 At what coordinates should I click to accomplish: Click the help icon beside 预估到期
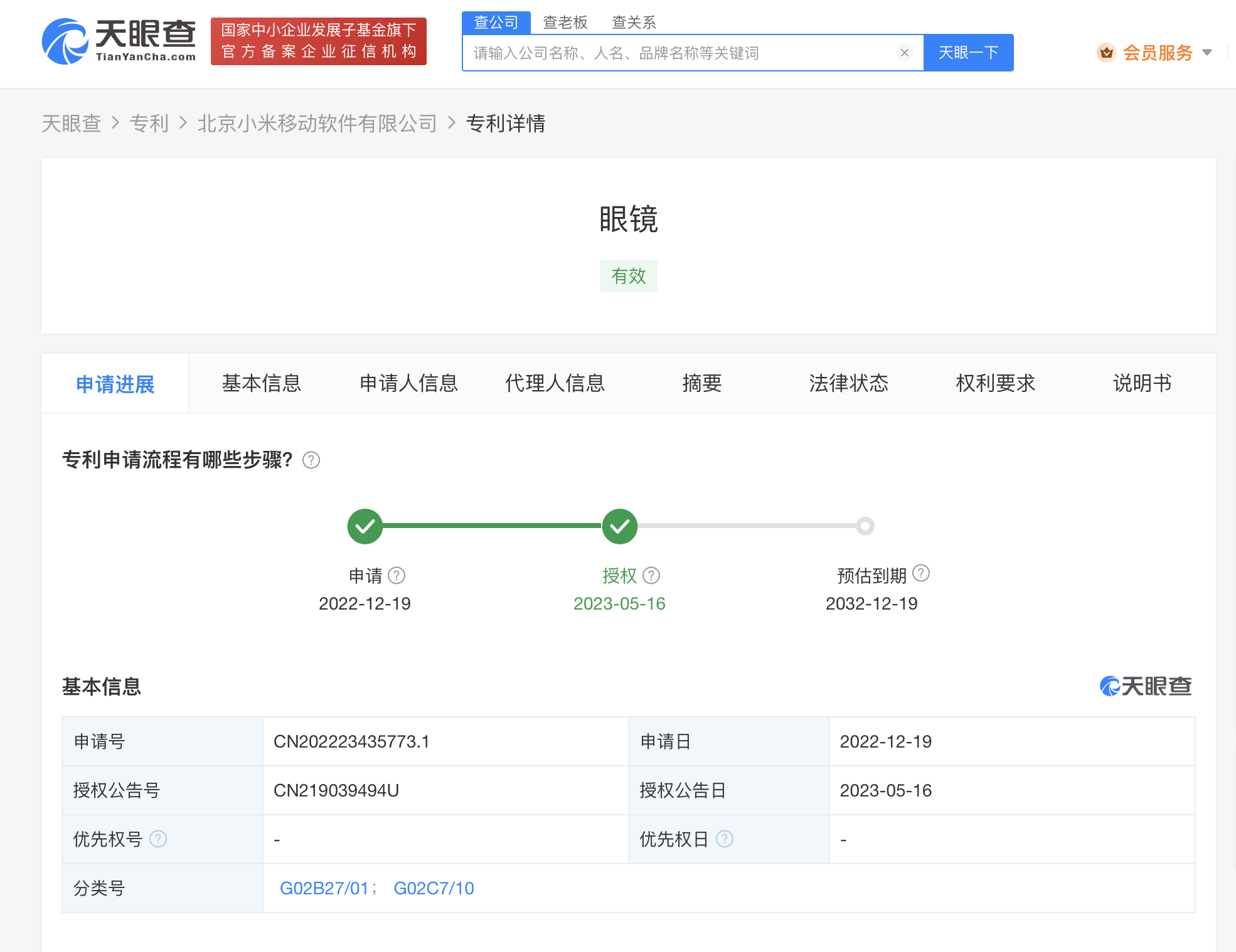click(921, 573)
